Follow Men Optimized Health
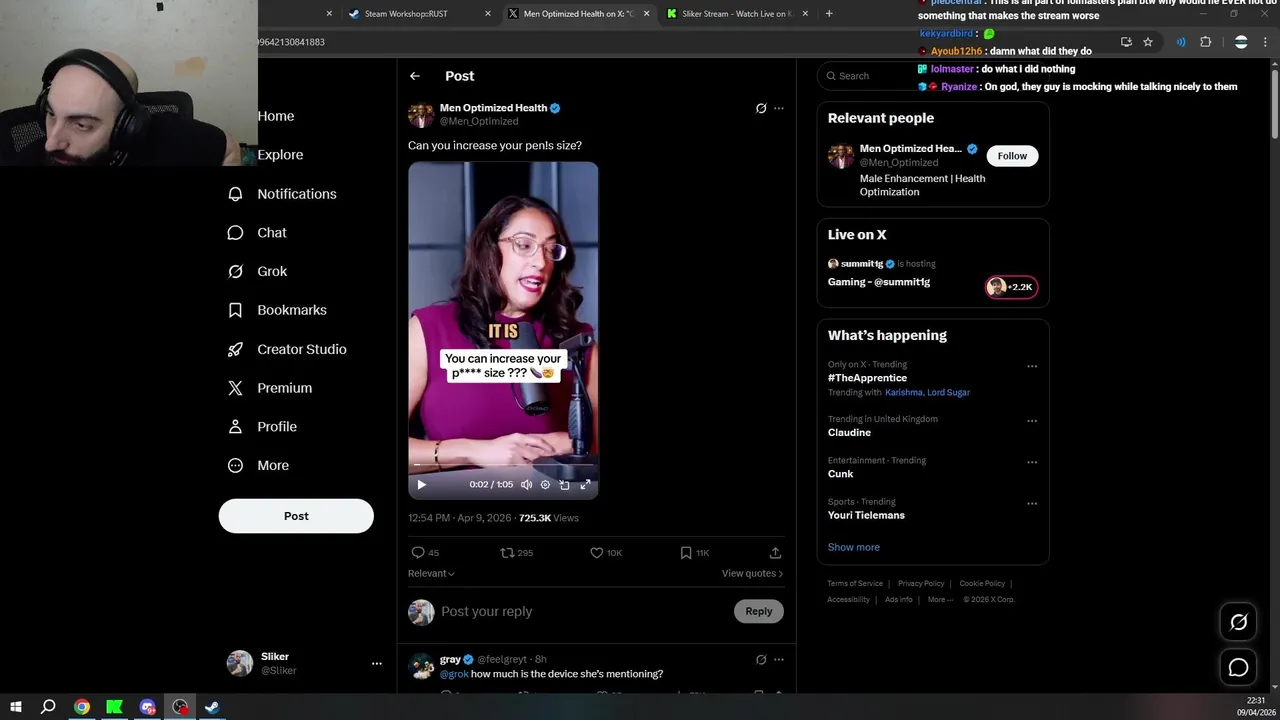1280x720 pixels. (x=1012, y=156)
